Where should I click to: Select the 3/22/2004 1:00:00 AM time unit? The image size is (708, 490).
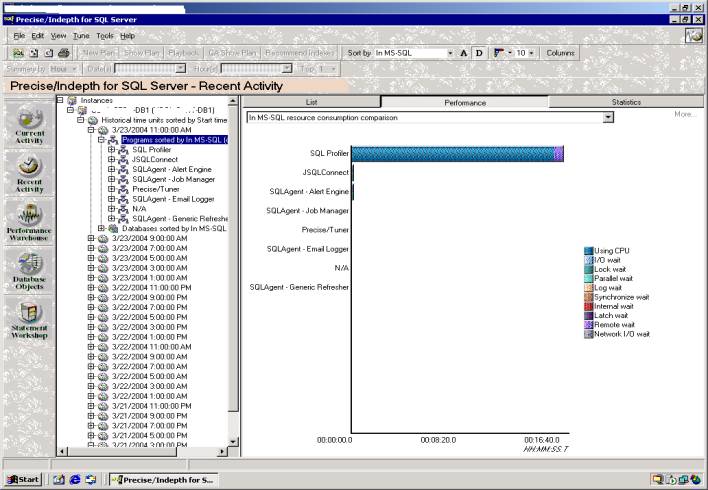[x=149, y=396]
